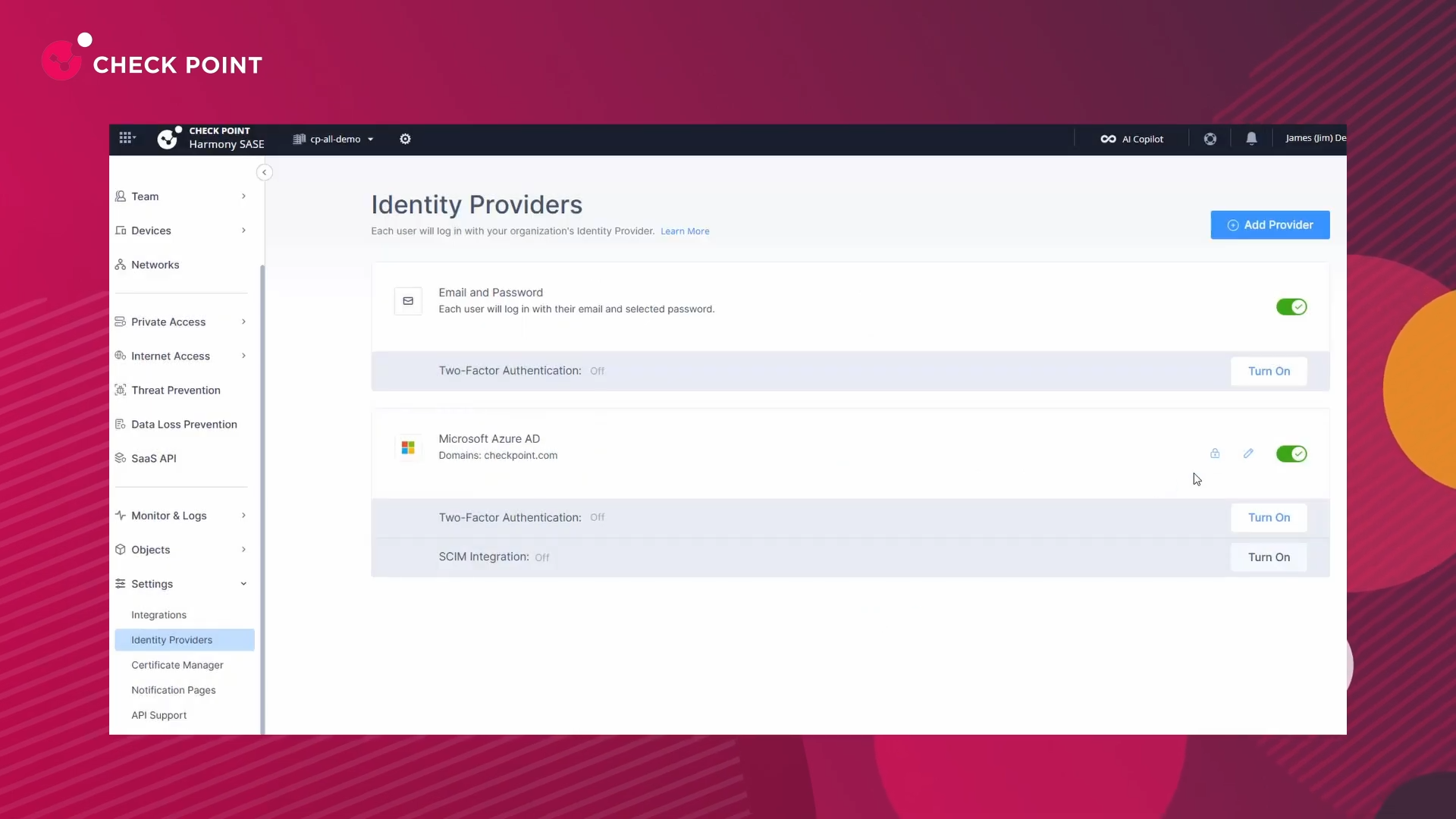This screenshot has height=819, width=1456.
Task: Collapse the sidebar with arrow button
Action: tap(264, 172)
